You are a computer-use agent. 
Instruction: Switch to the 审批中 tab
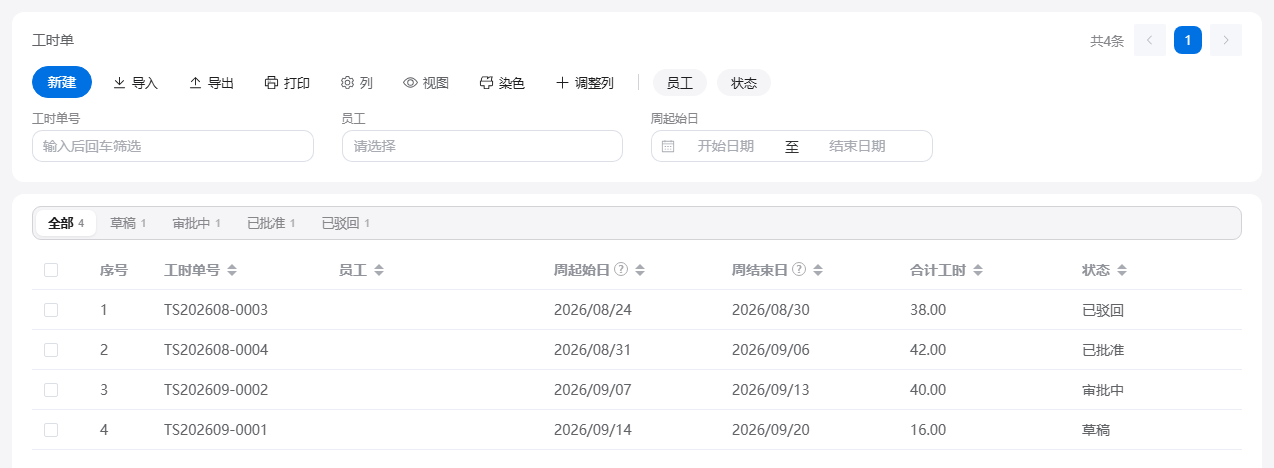tap(196, 223)
